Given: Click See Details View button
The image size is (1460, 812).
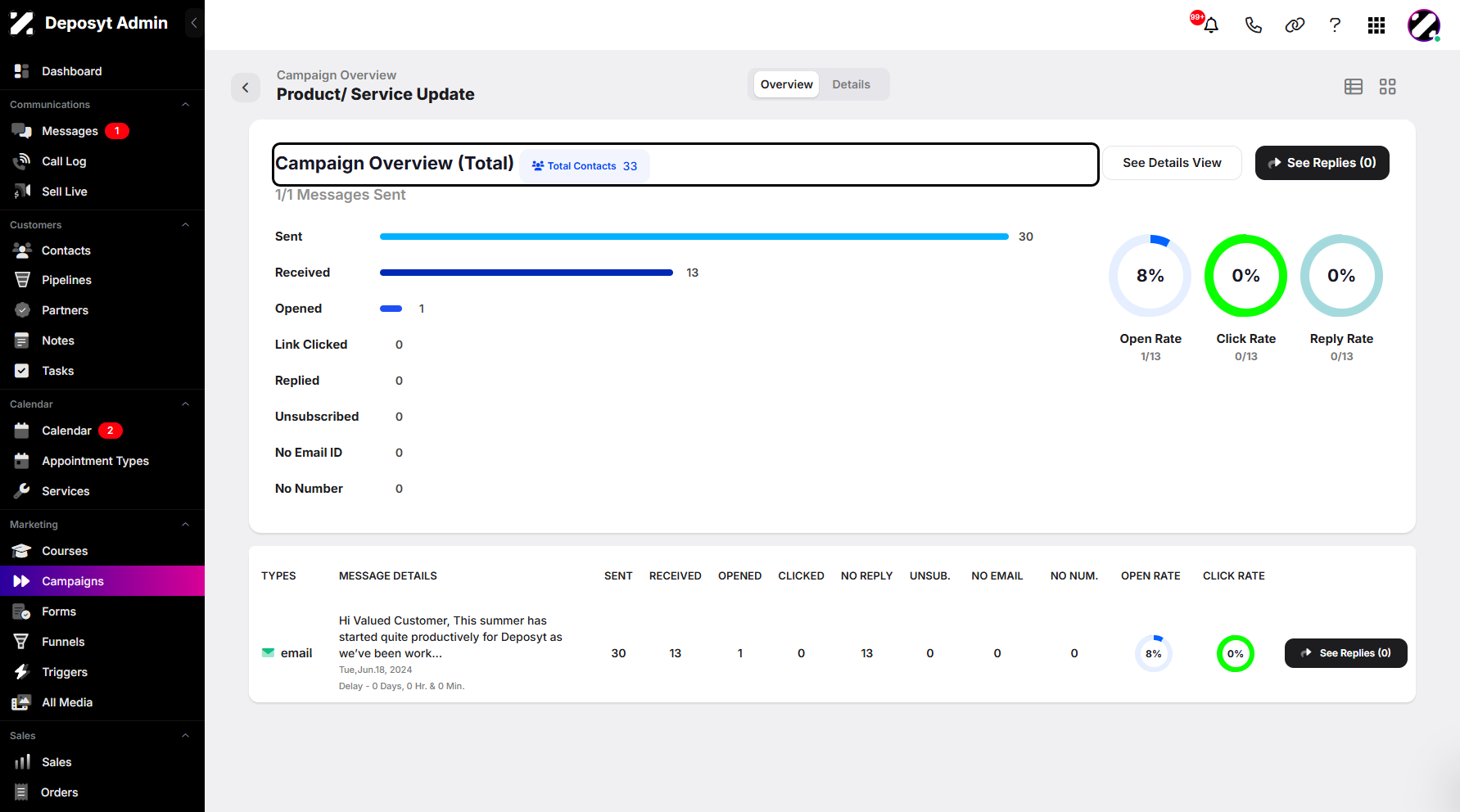Looking at the screenshot, I should [x=1172, y=163].
